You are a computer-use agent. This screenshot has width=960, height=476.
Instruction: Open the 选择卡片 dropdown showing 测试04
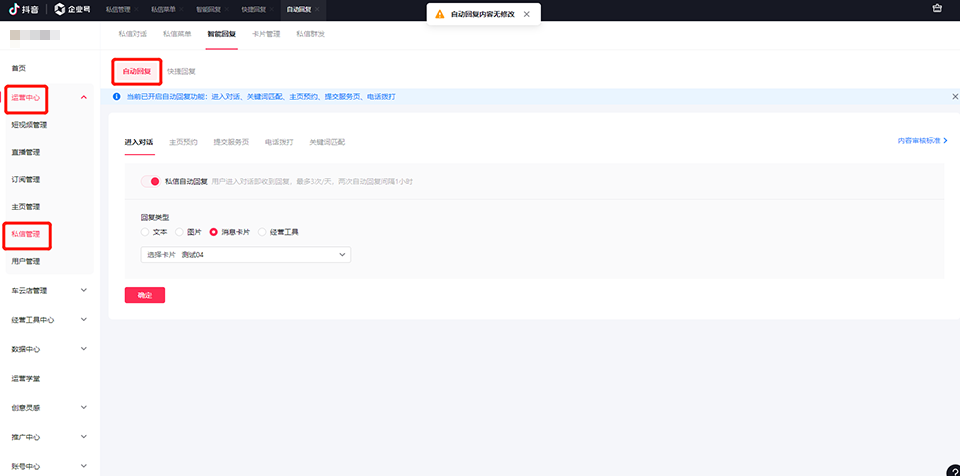click(x=246, y=255)
